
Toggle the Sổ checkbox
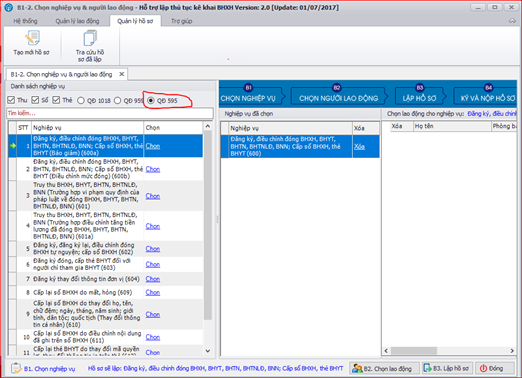35,100
